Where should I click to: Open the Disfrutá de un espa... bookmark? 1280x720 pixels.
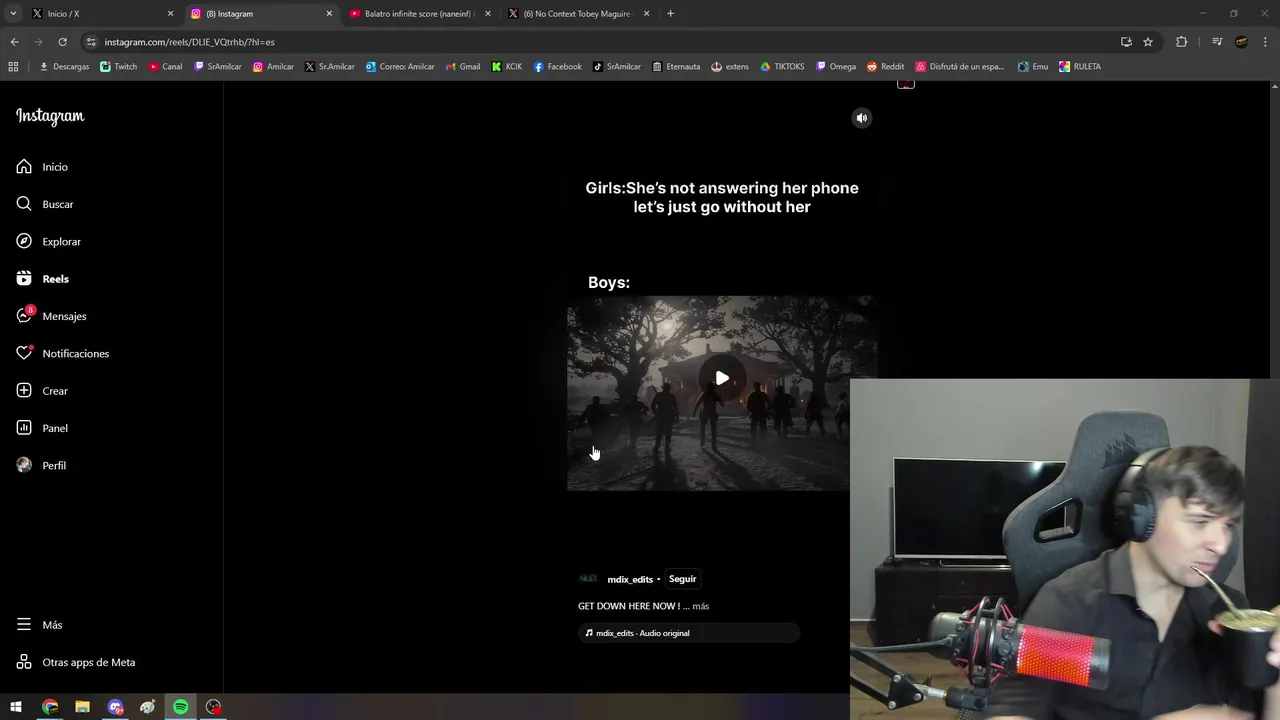tap(960, 67)
